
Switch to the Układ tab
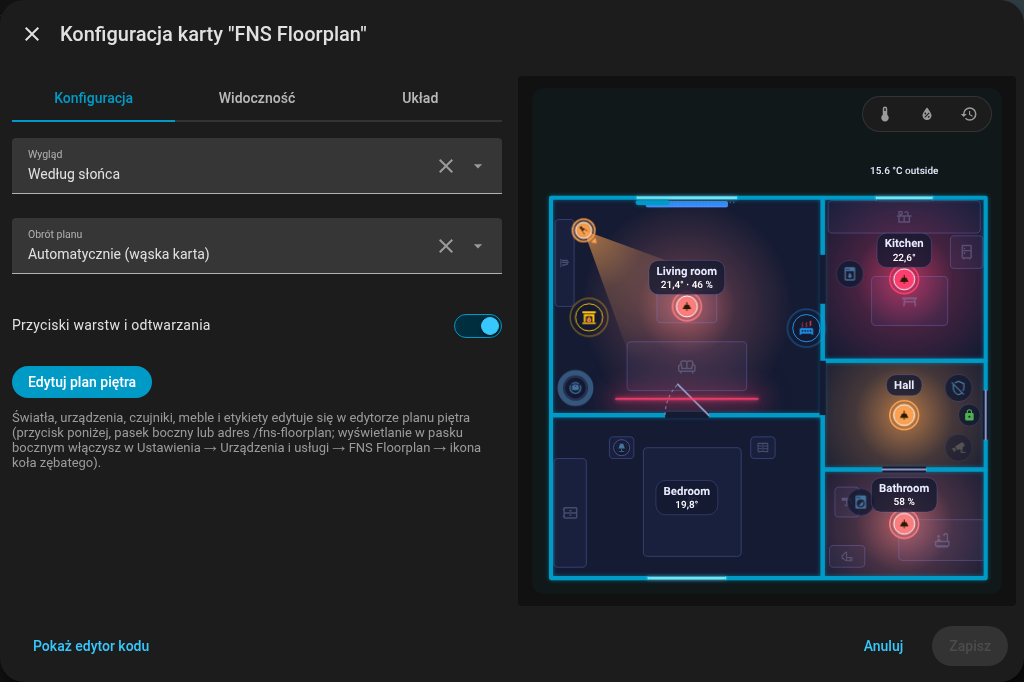pyautogui.click(x=420, y=98)
